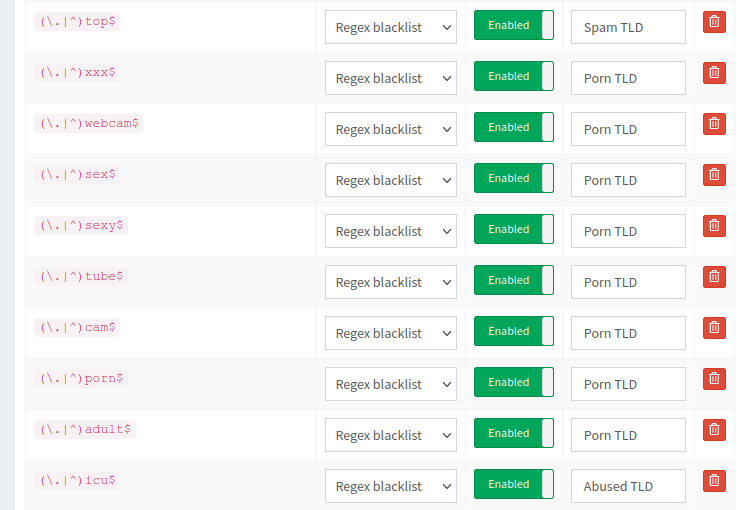Disable the icu$ regex rule
The width and height of the screenshot is (742, 510).
coord(514,484)
